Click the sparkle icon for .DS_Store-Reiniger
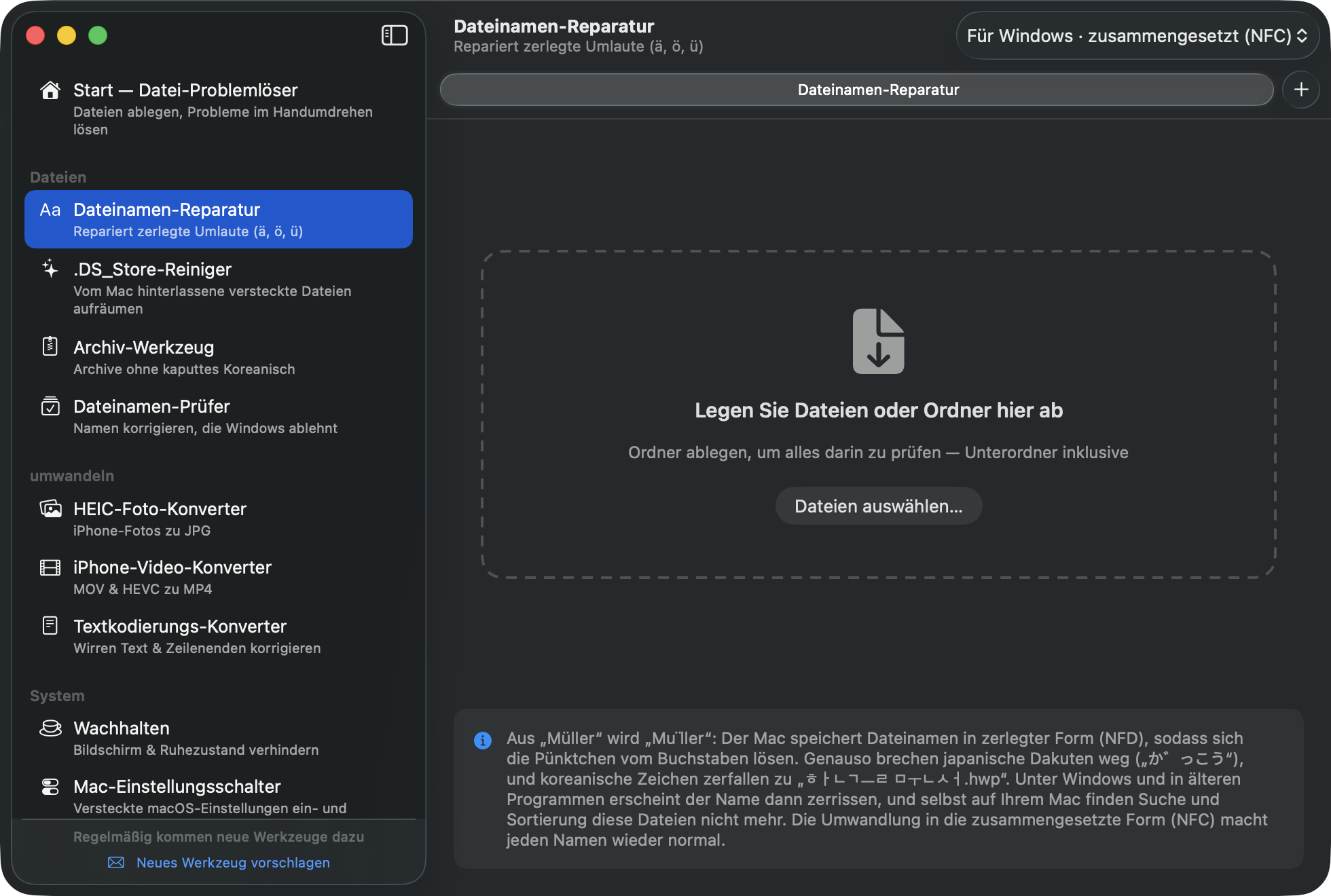Viewport: 1331px width, 896px height. click(50, 269)
